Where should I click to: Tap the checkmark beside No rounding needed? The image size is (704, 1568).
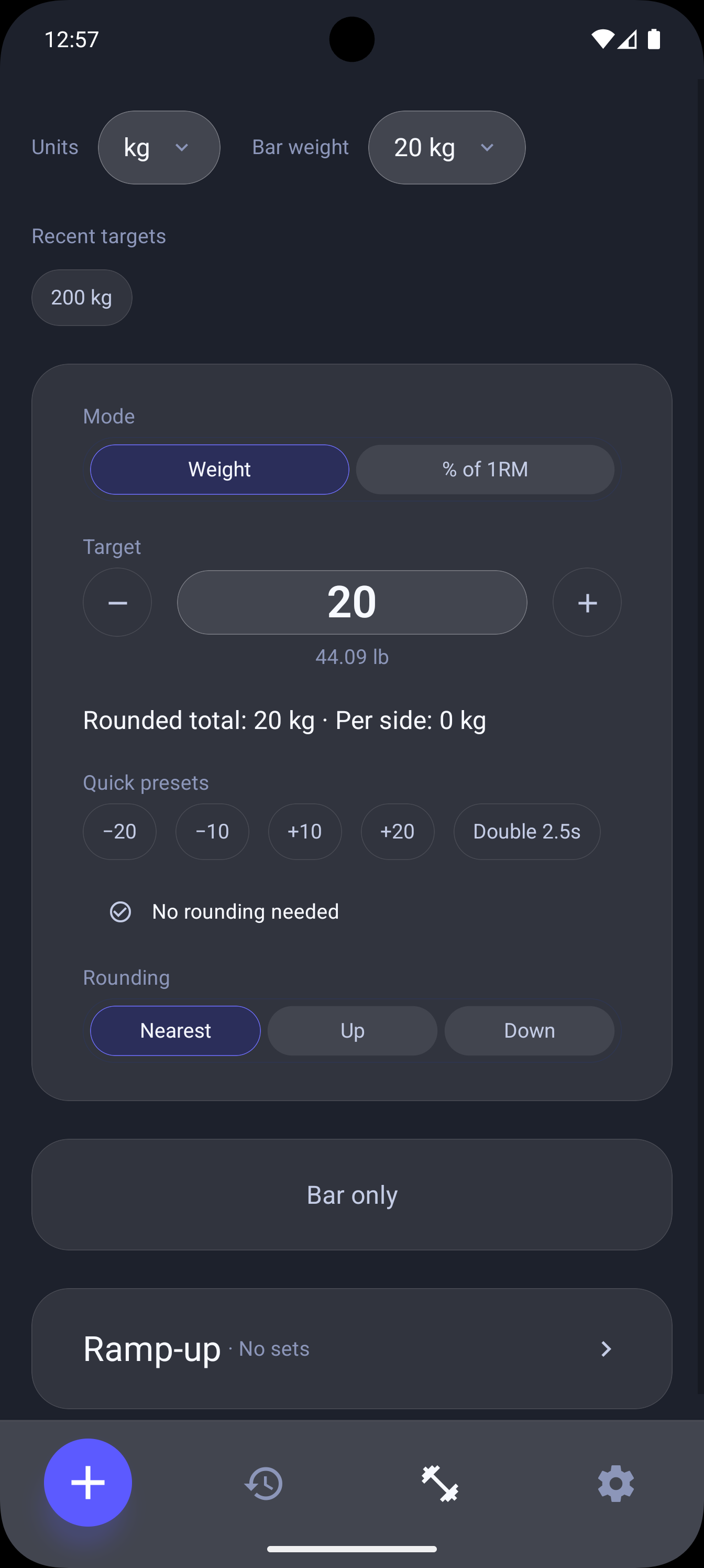(x=120, y=911)
